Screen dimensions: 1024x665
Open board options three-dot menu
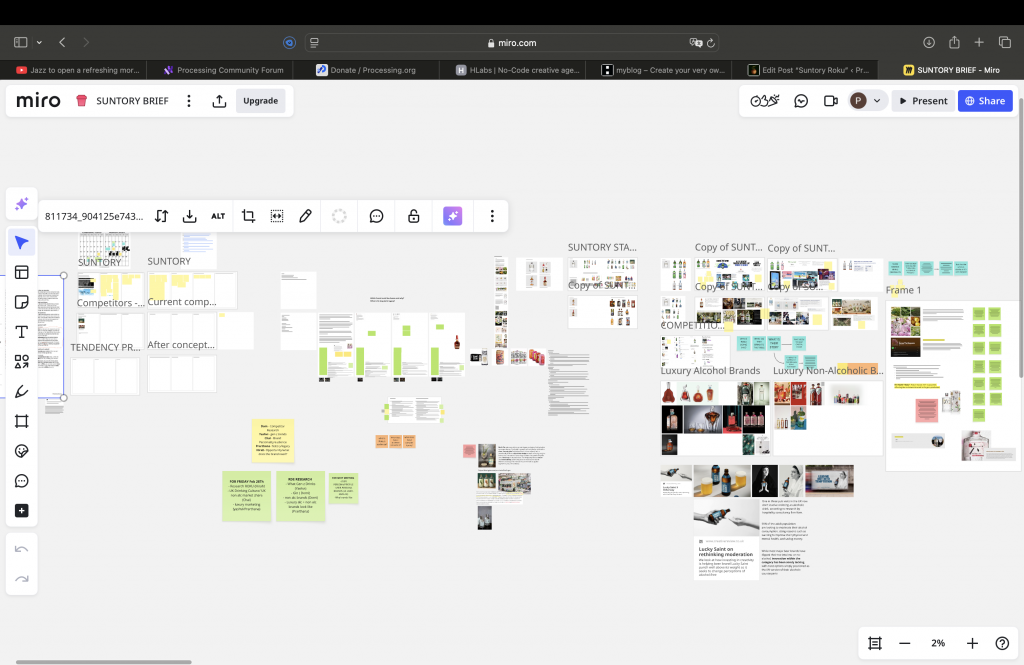189,101
